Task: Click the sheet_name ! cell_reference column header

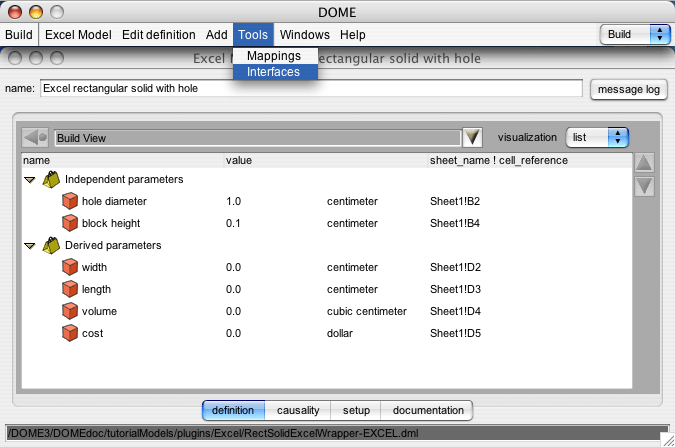Action: point(530,160)
